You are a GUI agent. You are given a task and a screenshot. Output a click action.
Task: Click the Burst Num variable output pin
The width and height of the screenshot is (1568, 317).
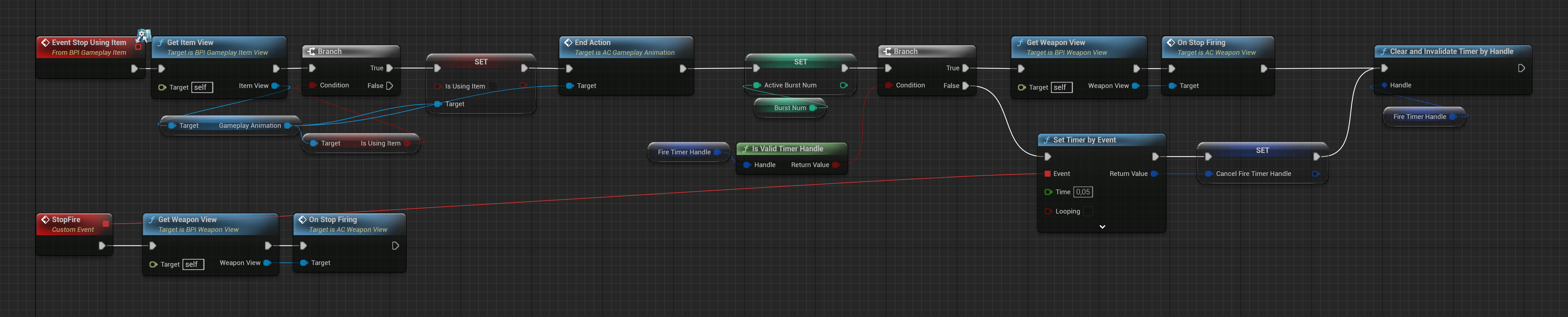[813, 108]
